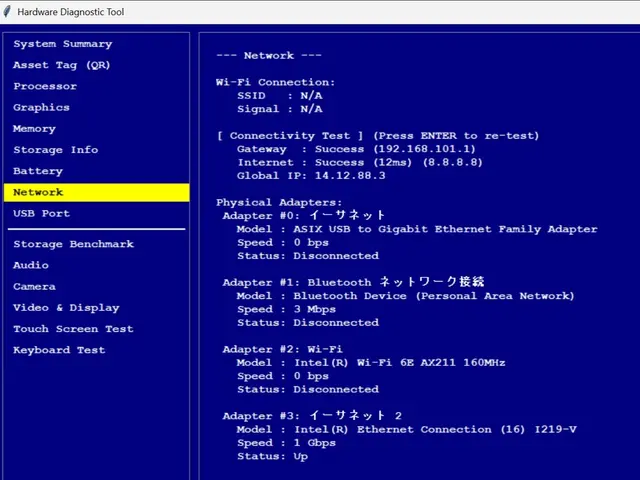Viewport: 640px width, 480px height.
Task: Launch the Storage Benchmark test
Action: 73,244
